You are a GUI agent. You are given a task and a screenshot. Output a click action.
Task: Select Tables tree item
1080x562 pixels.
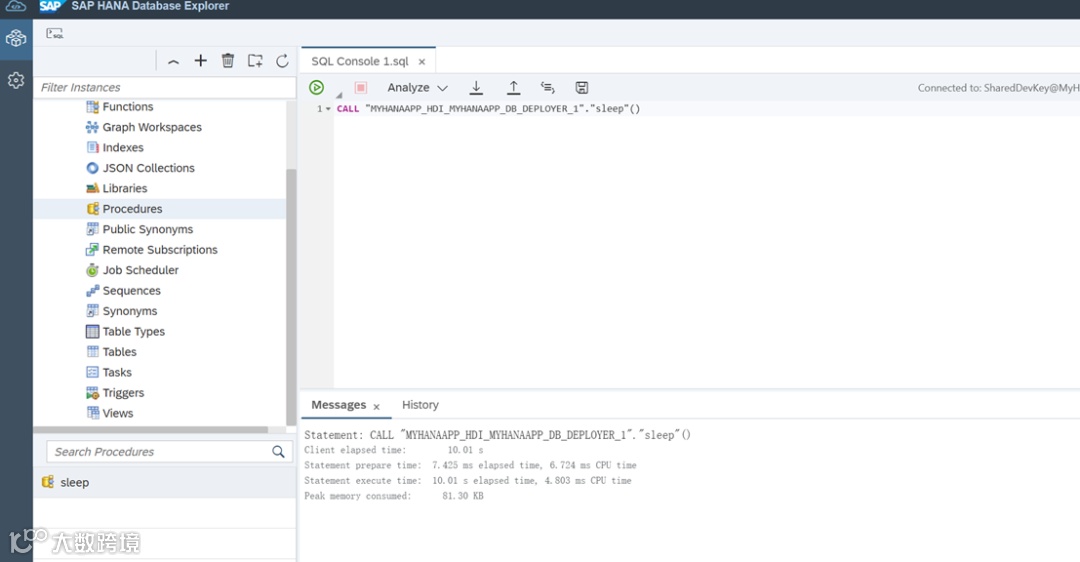(x=119, y=352)
